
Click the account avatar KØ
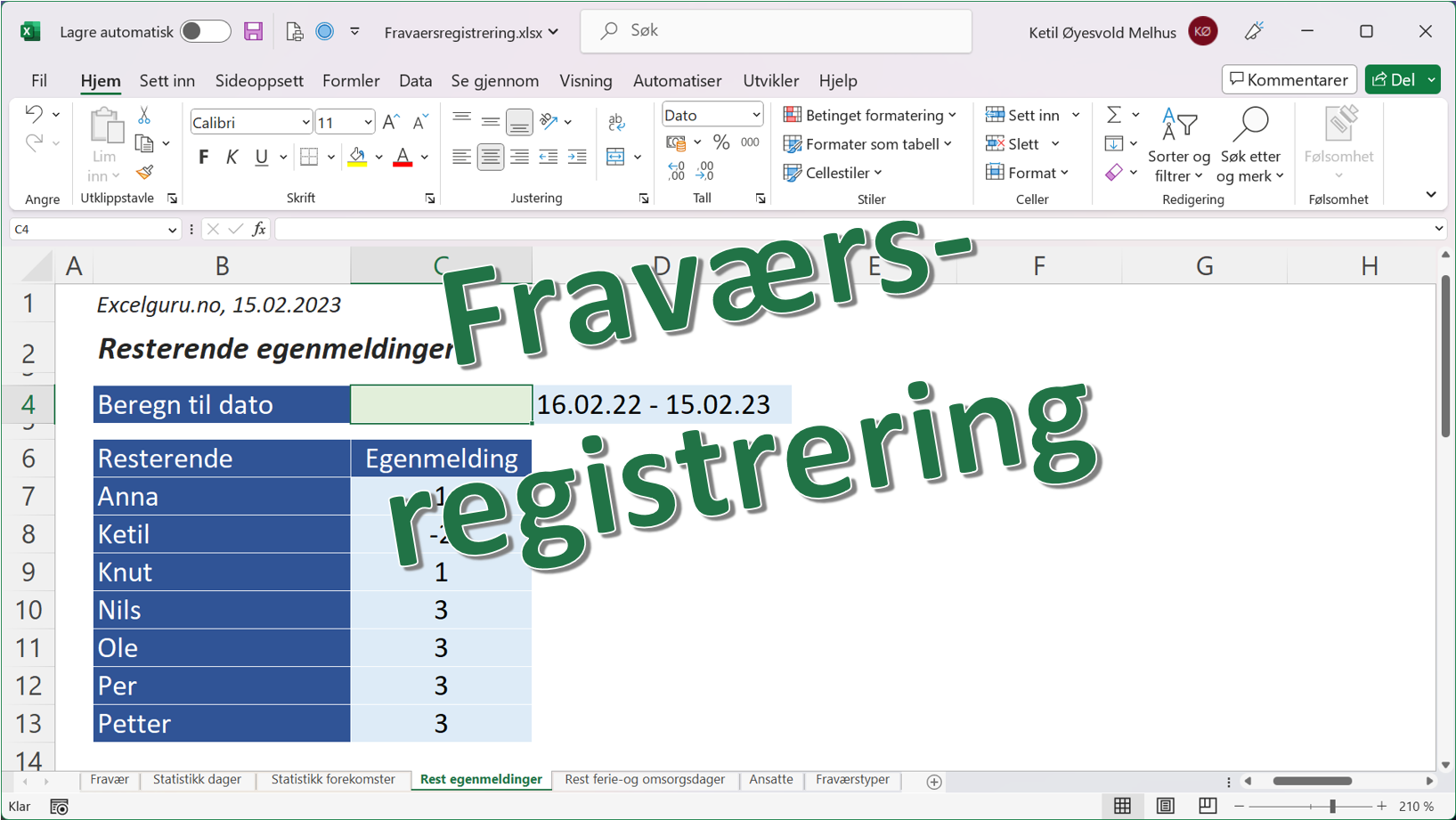1203,32
